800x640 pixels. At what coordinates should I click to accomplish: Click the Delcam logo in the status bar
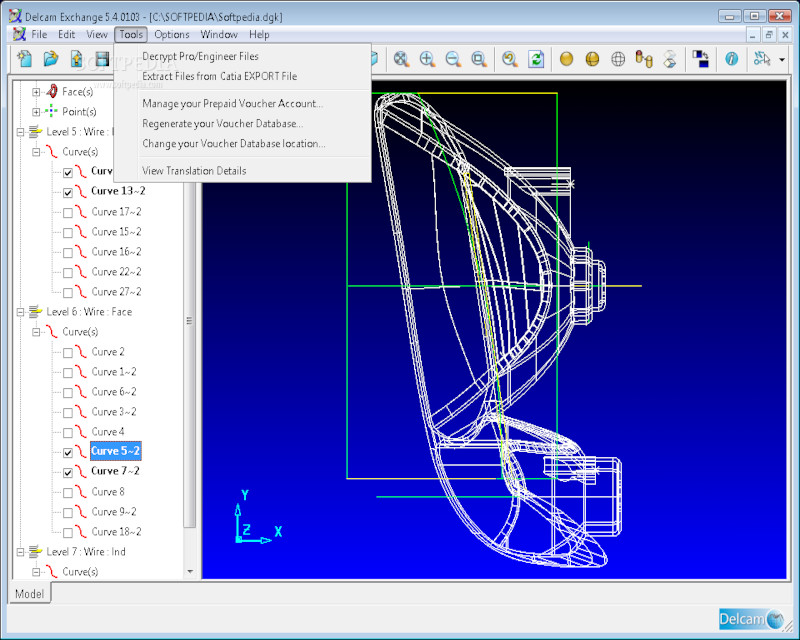[x=751, y=619]
